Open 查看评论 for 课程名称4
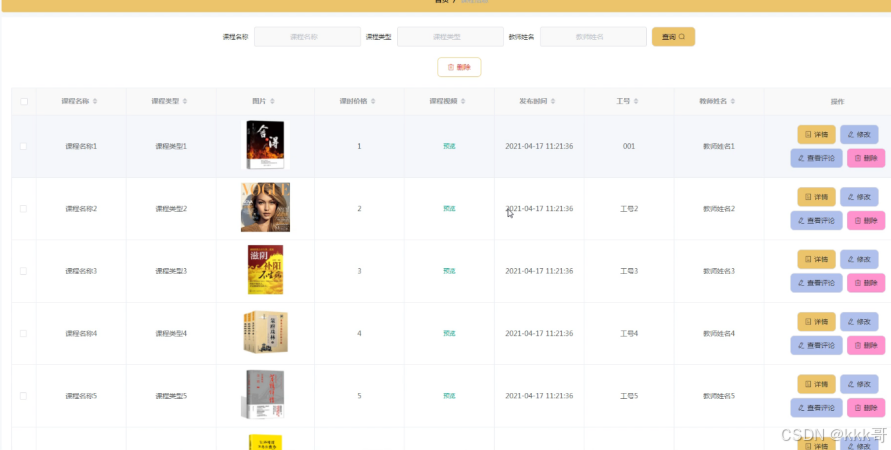Image resolution: width=891 pixels, height=450 pixels. [x=817, y=345]
